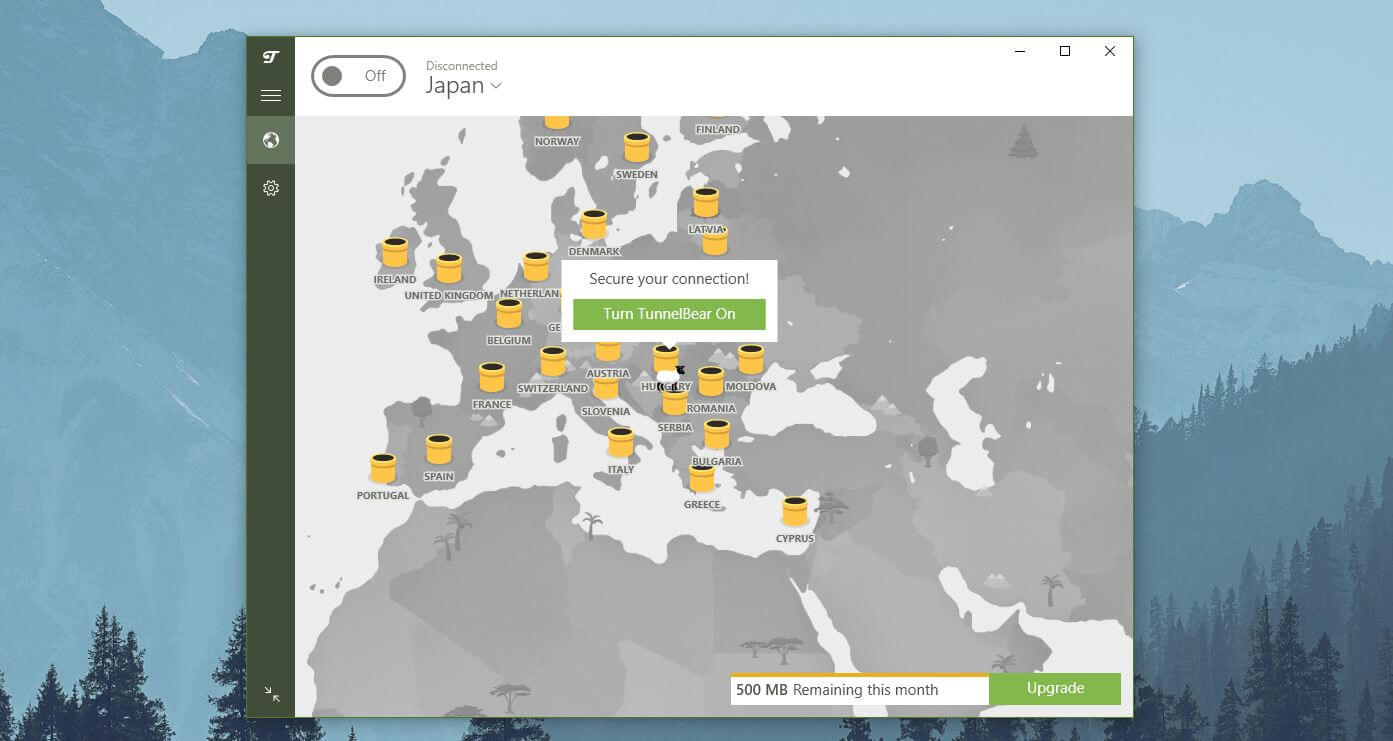Select the Slovenia tunnel
This screenshot has width=1393, height=741.
[606, 389]
